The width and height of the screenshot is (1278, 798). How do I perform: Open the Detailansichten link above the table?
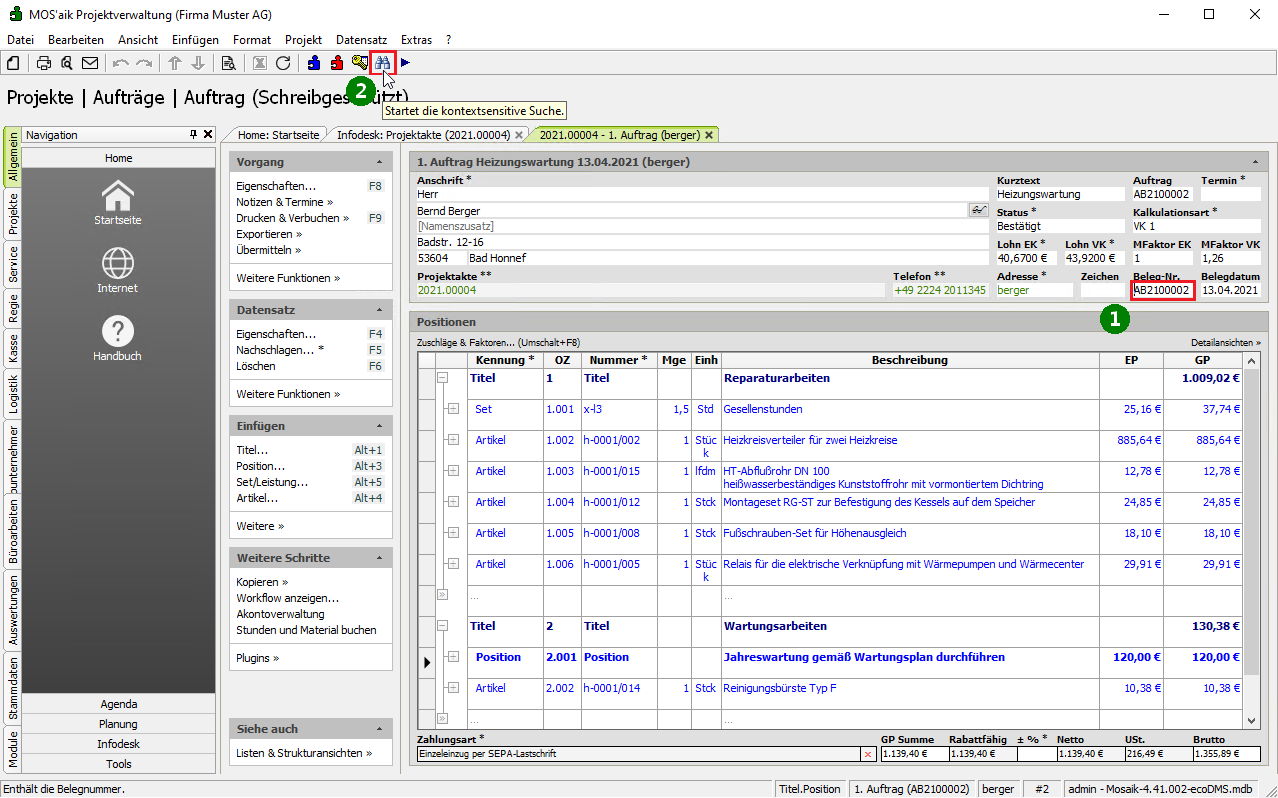click(x=1225, y=342)
